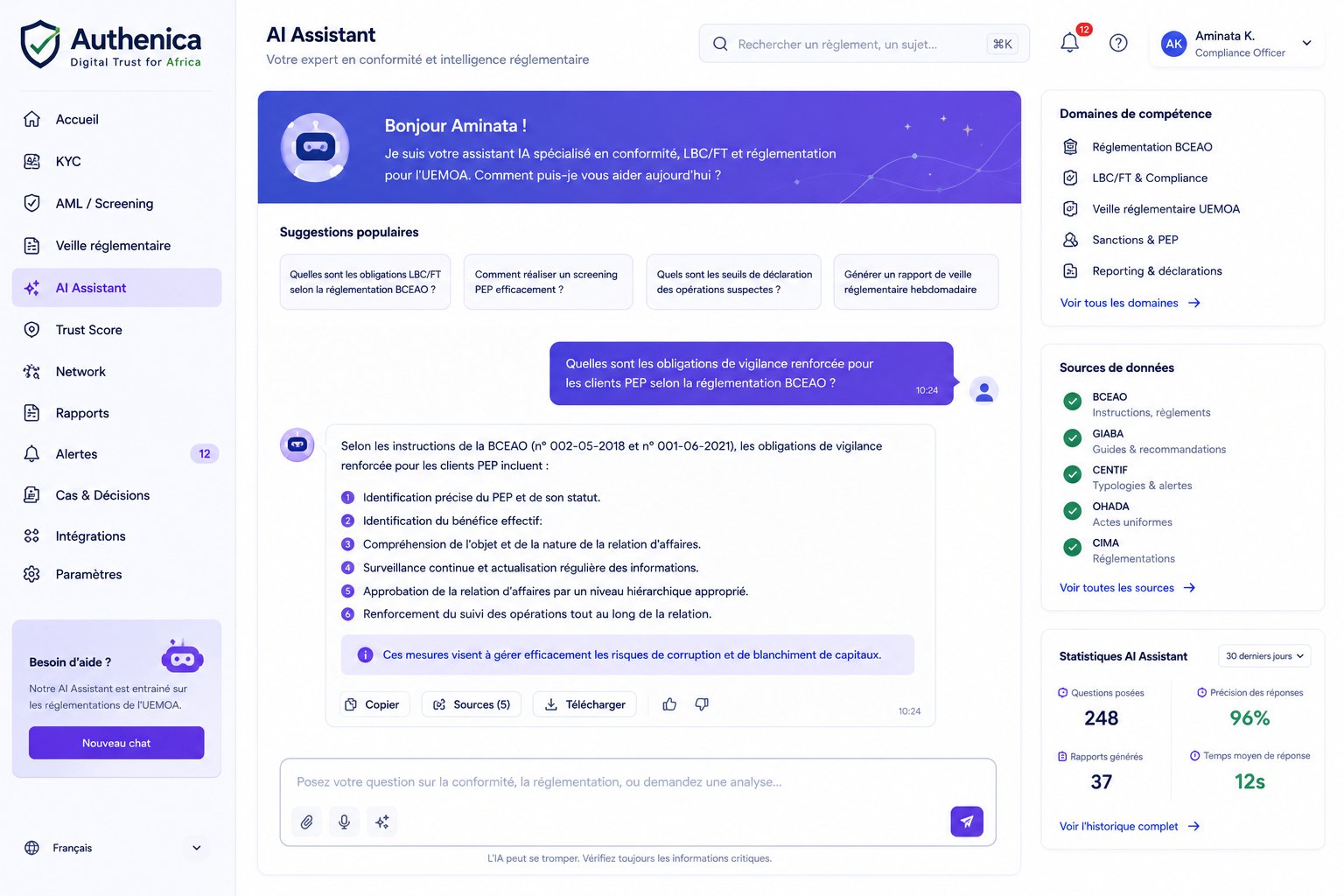This screenshot has height=896, width=1344.
Task: Click the Nouveau chat button
Action: tap(116, 743)
